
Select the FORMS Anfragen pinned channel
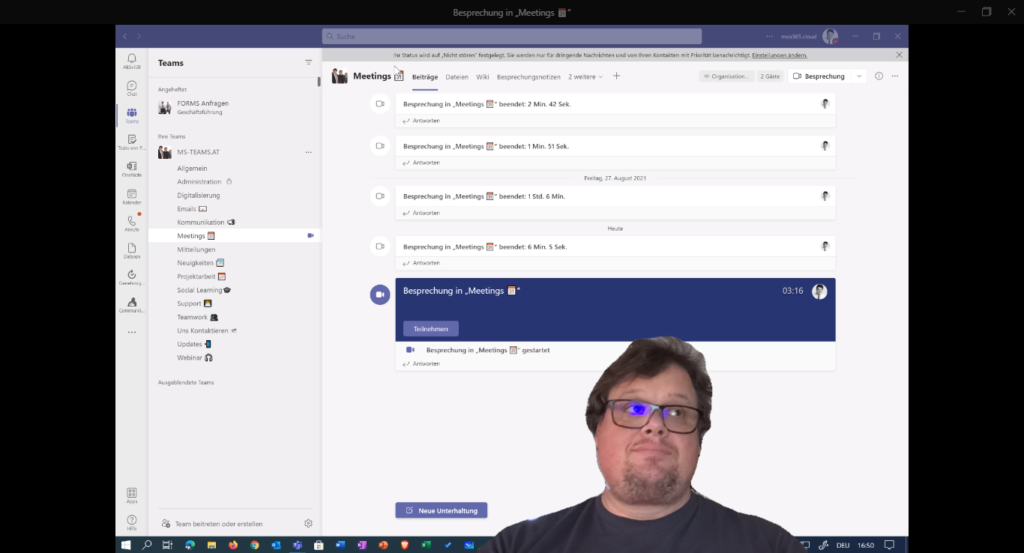click(234, 107)
